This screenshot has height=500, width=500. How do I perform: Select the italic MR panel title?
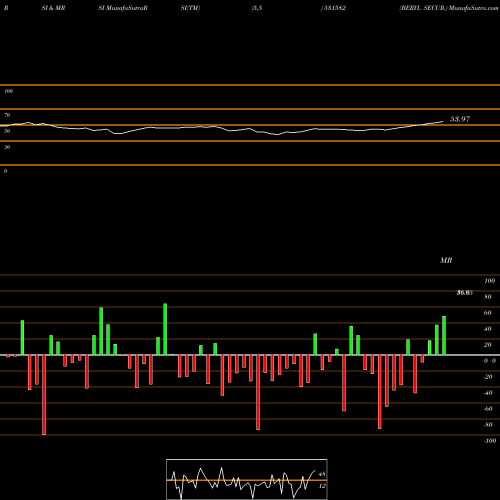[x=446, y=260]
